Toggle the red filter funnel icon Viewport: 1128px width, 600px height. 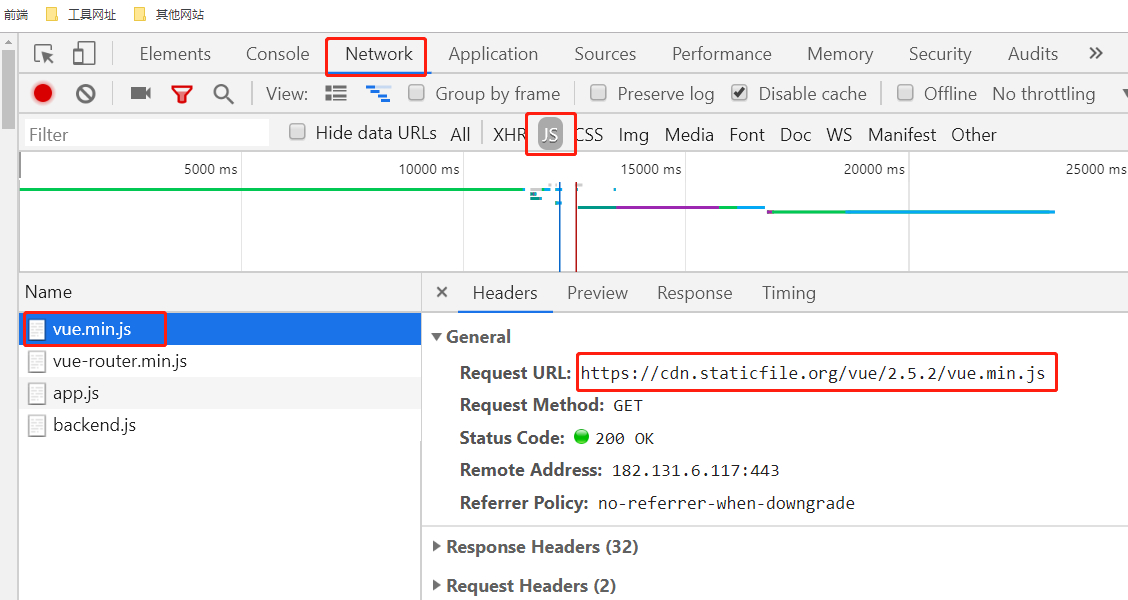click(181, 94)
